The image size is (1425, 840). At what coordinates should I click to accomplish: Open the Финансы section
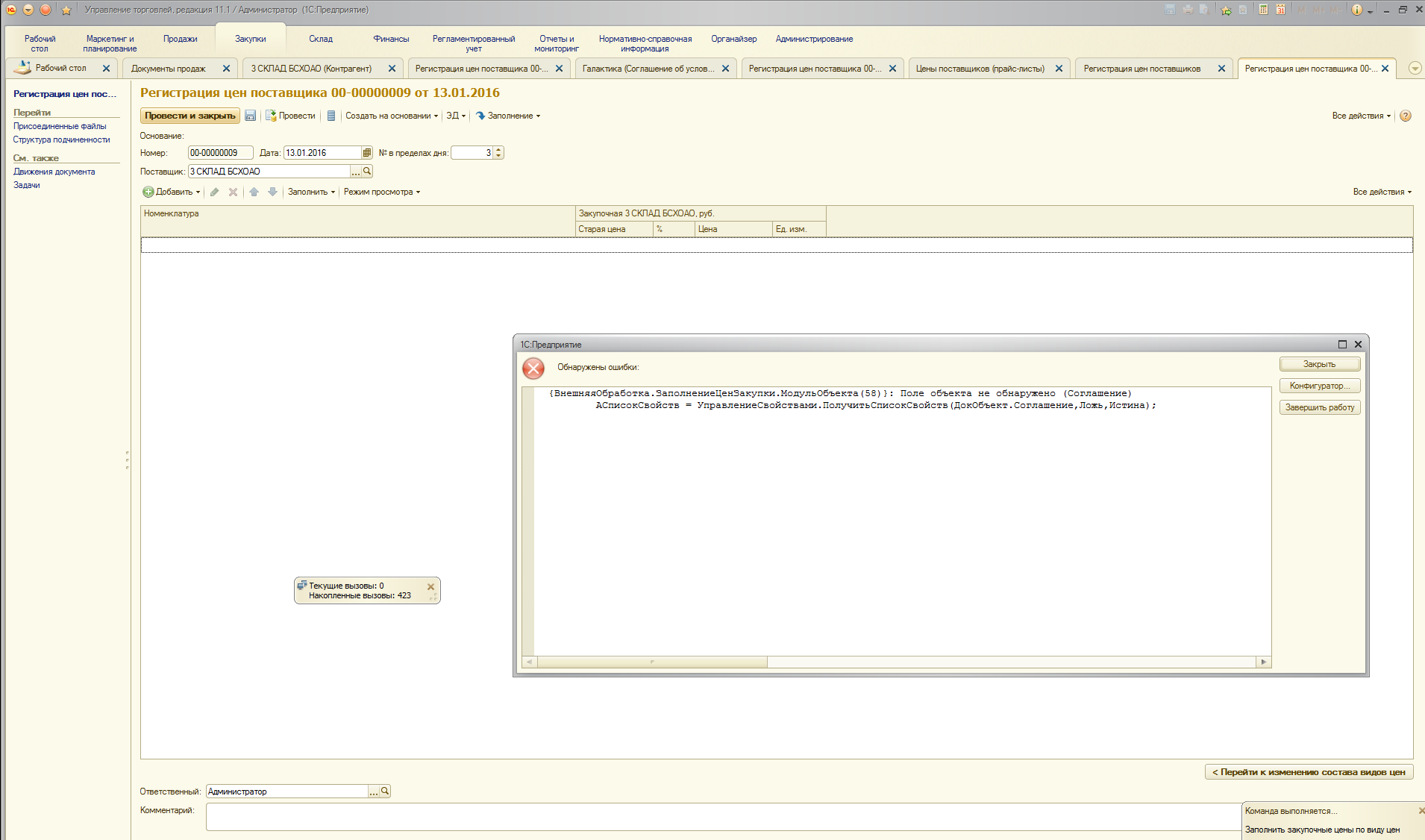(x=391, y=39)
